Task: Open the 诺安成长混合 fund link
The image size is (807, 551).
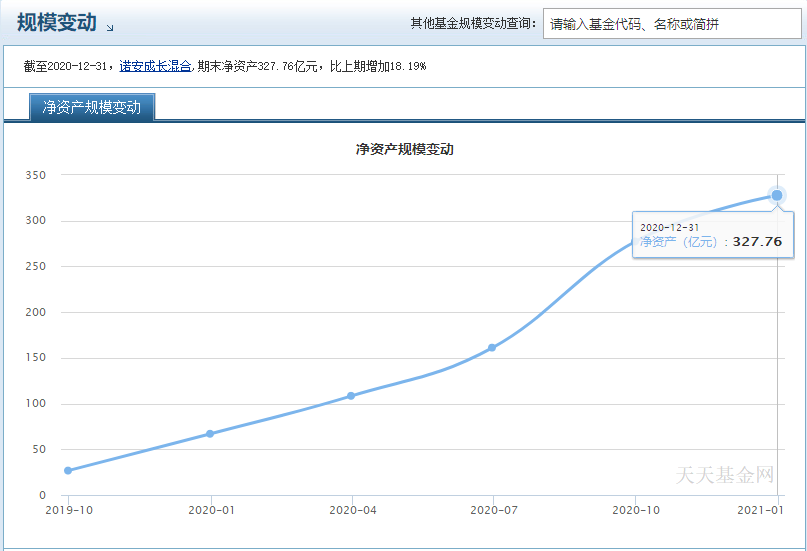Action: pos(155,66)
